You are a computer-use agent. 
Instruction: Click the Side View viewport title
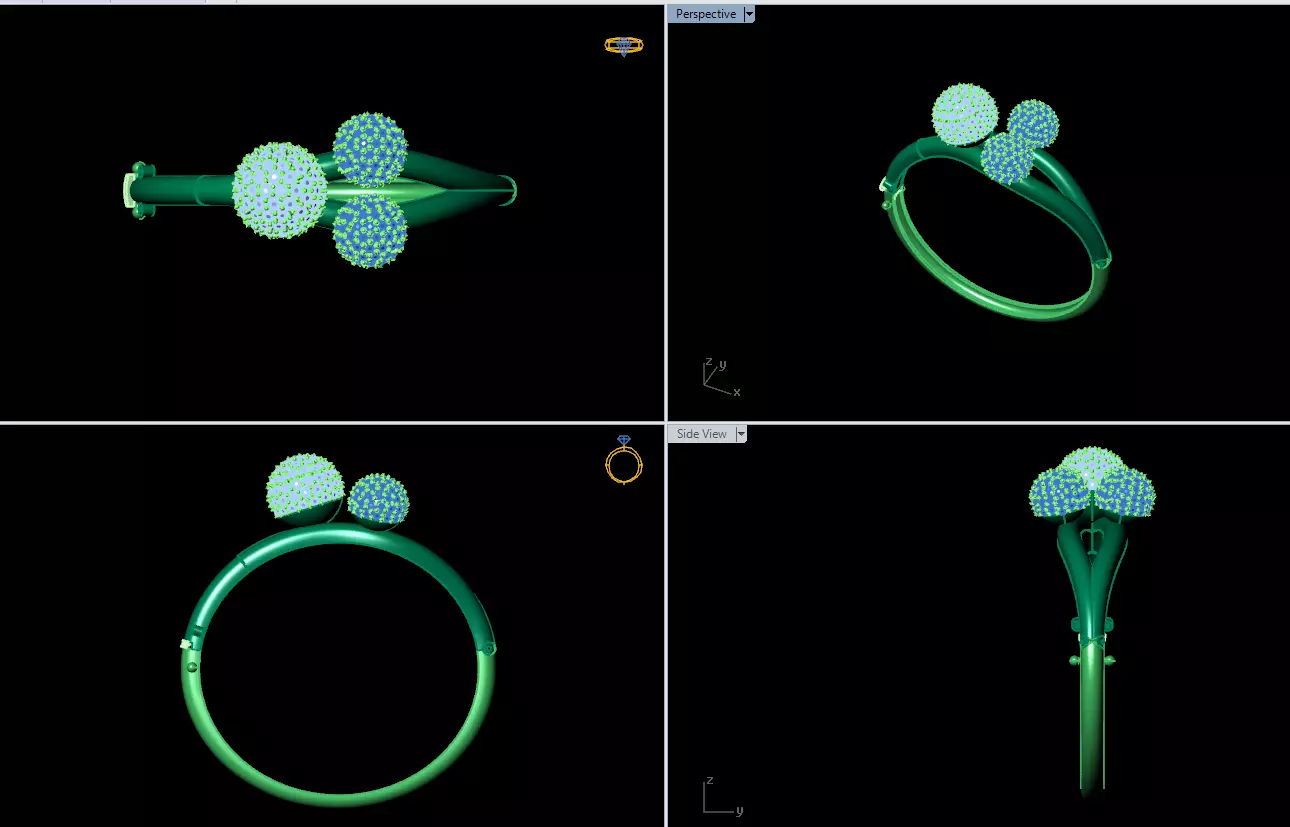tap(702, 434)
